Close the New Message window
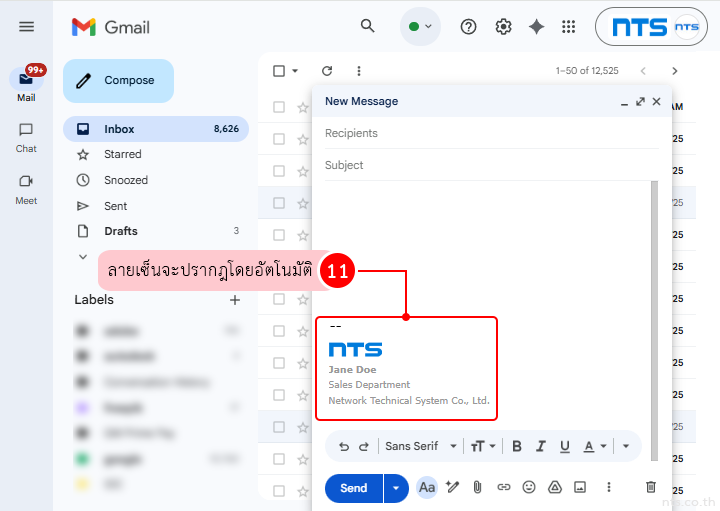 [x=657, y=101]
